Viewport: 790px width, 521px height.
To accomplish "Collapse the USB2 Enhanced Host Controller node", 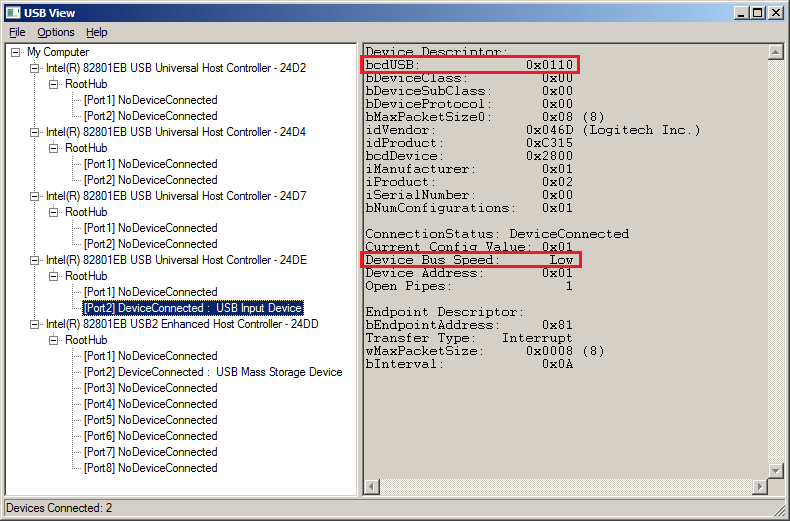I will pos(36,324).
